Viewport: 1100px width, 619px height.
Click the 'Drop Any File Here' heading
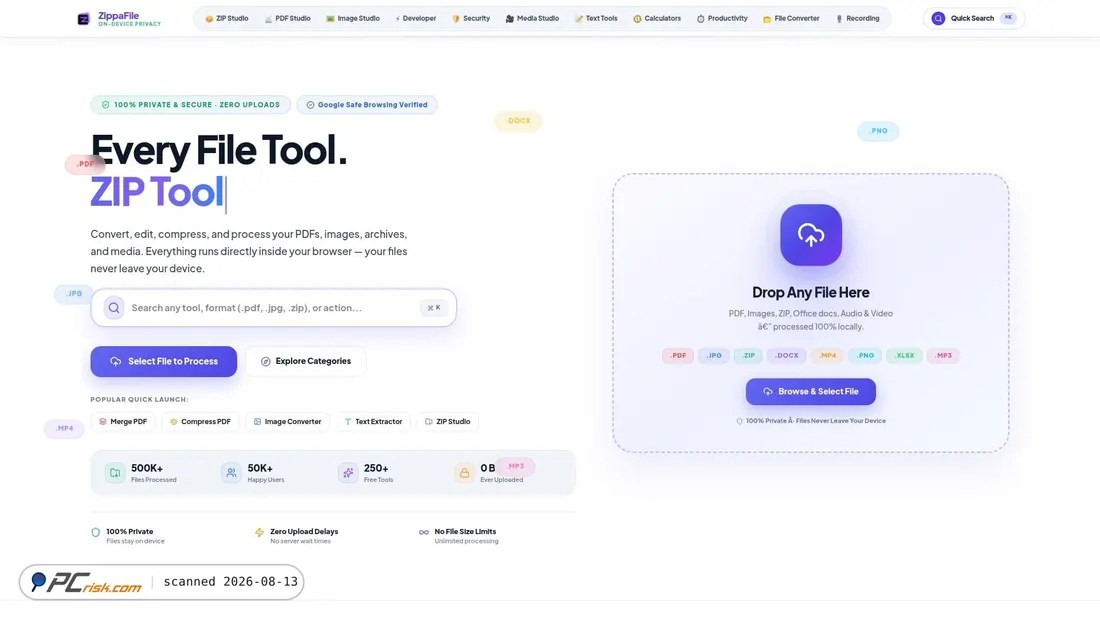click(x=810, y=293)
